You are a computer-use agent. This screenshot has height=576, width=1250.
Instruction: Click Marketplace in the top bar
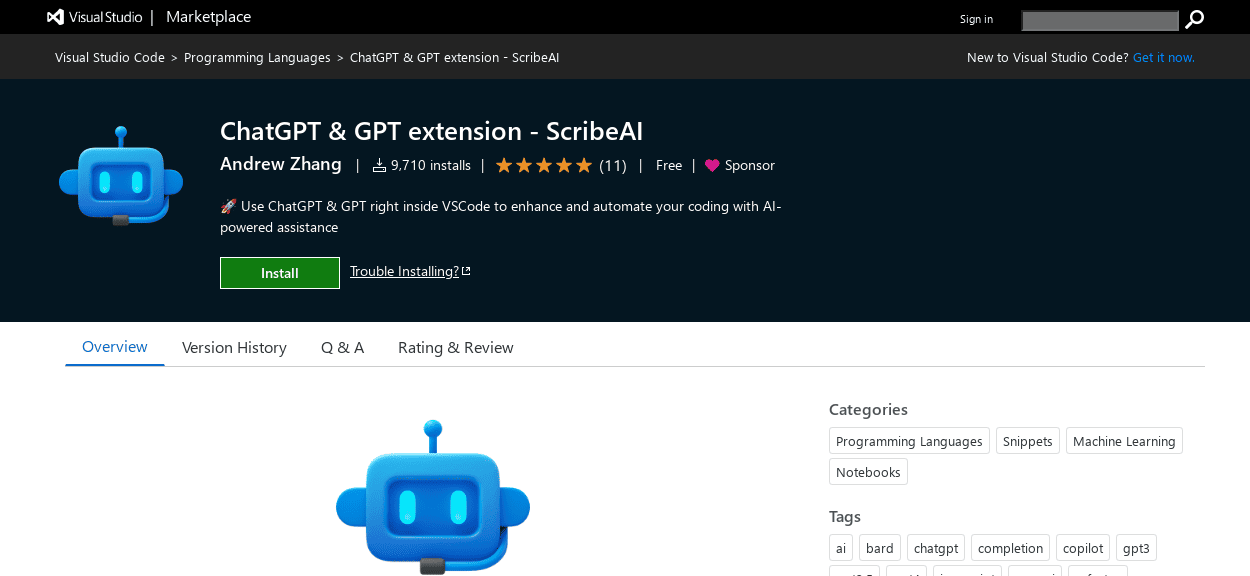point(208,16)
